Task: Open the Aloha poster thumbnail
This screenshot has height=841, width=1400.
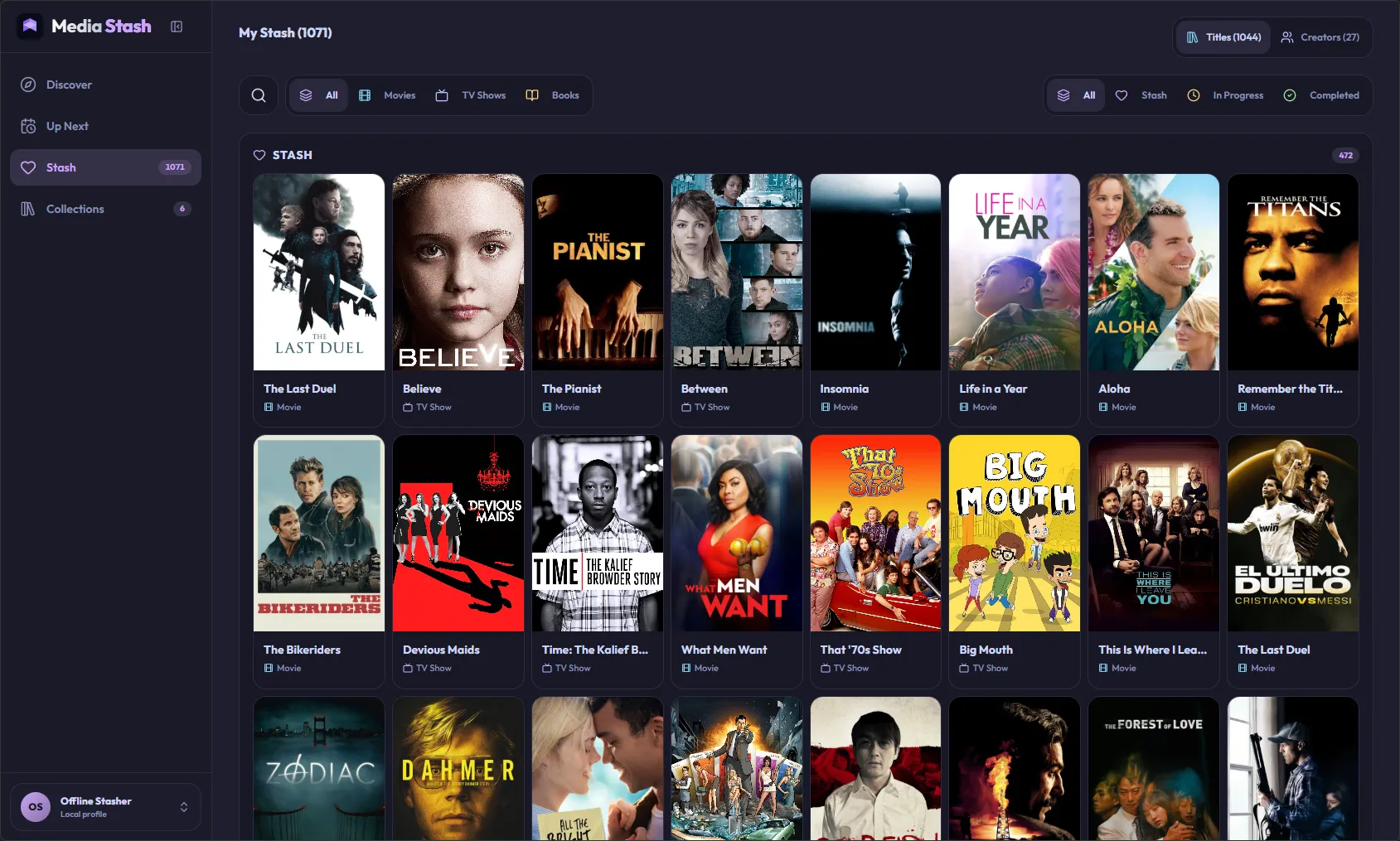Action: pos(1154,272)
